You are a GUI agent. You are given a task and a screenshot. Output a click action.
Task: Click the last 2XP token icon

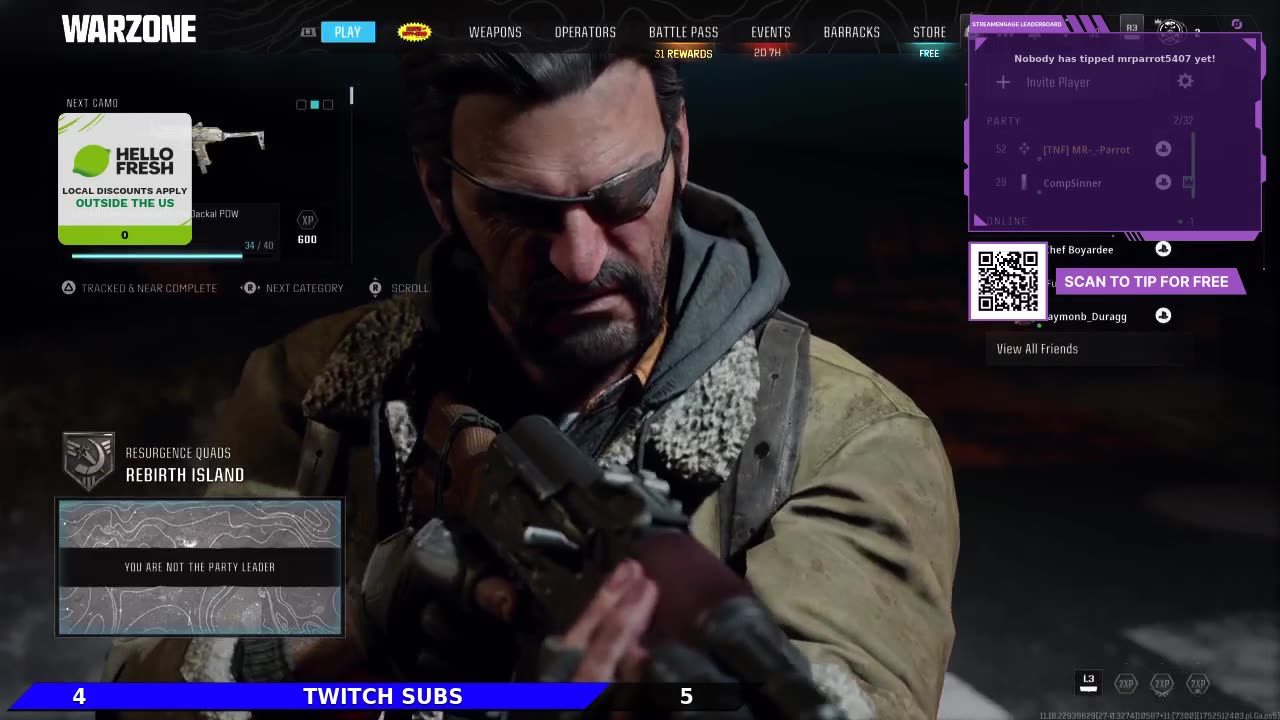[1198, 684]
